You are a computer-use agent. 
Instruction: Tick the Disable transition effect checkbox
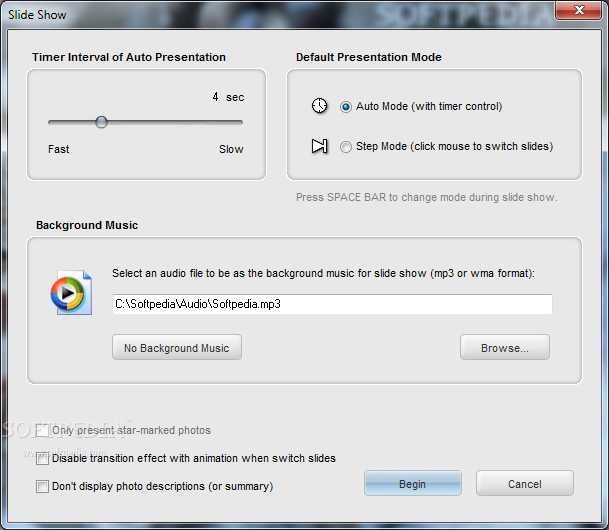[x=42, y=459]
